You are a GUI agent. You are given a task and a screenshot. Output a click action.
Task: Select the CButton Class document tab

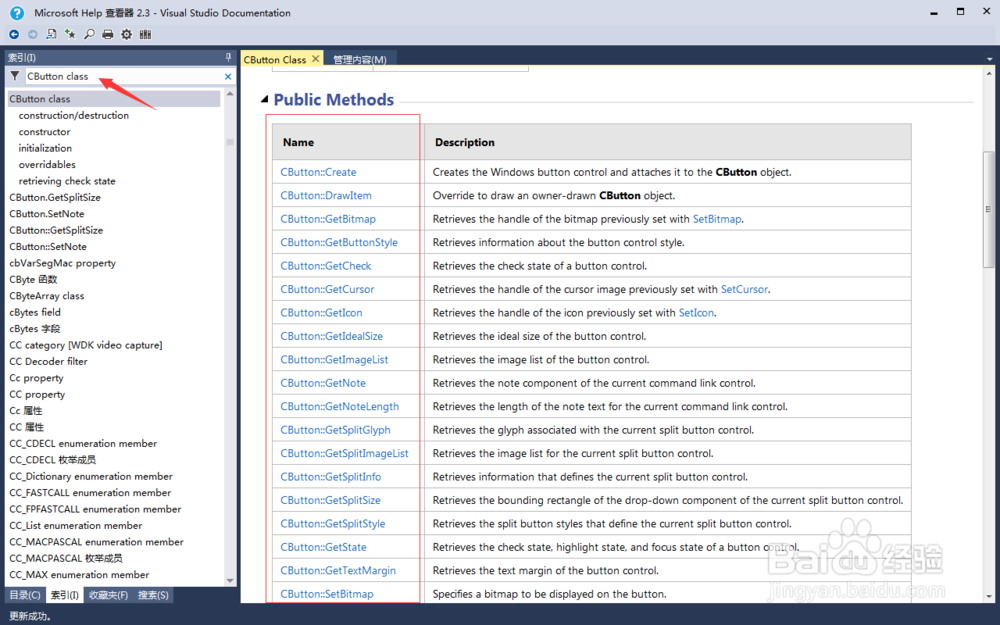point(275,59)
